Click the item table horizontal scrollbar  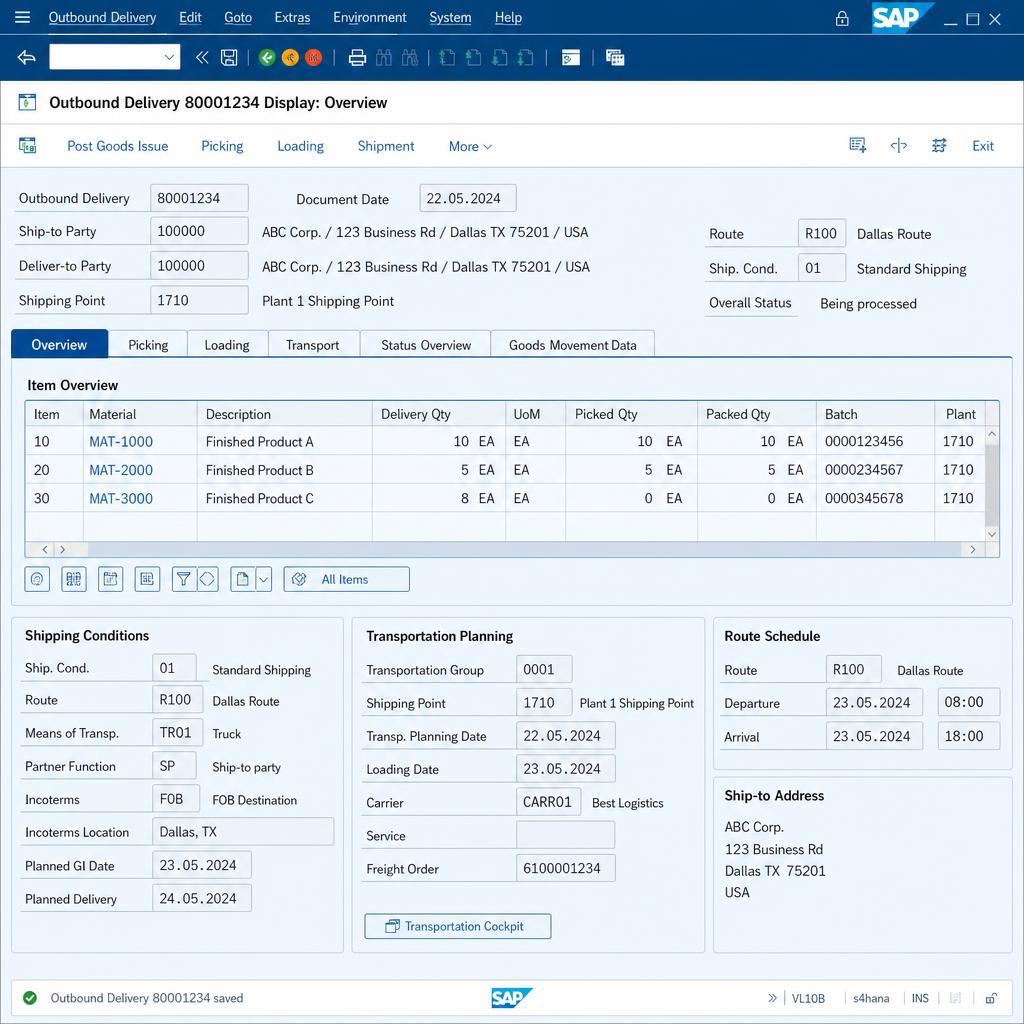(x=524, y=550)
